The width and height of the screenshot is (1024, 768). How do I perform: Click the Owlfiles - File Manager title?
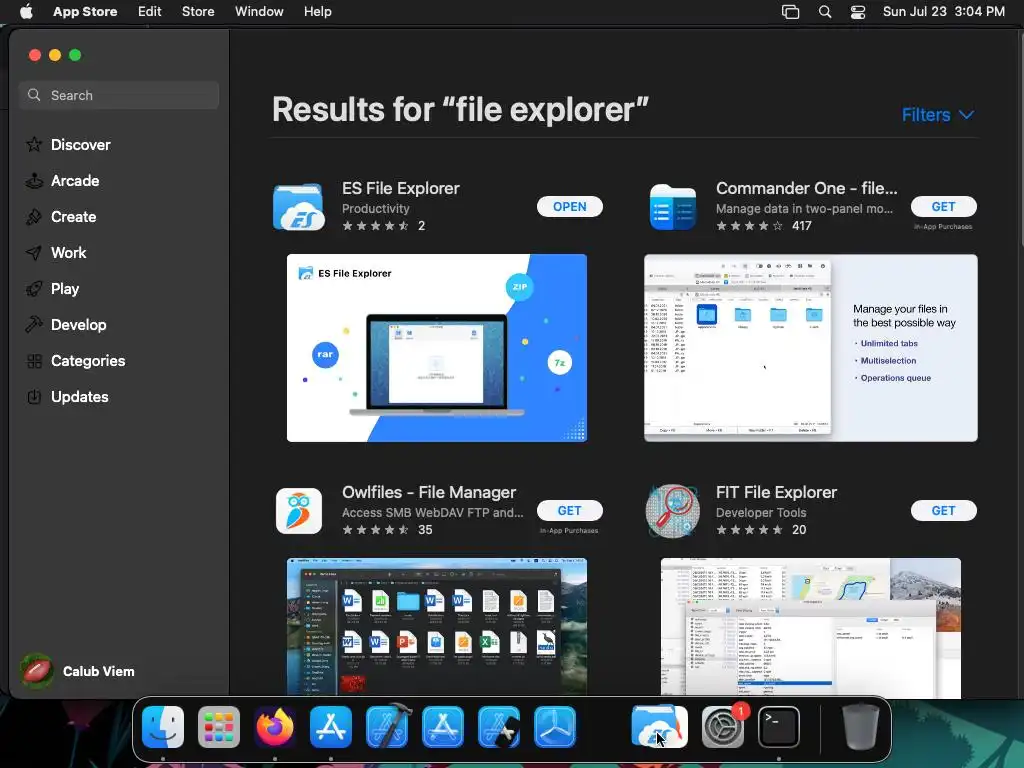(x=429, y=492)
